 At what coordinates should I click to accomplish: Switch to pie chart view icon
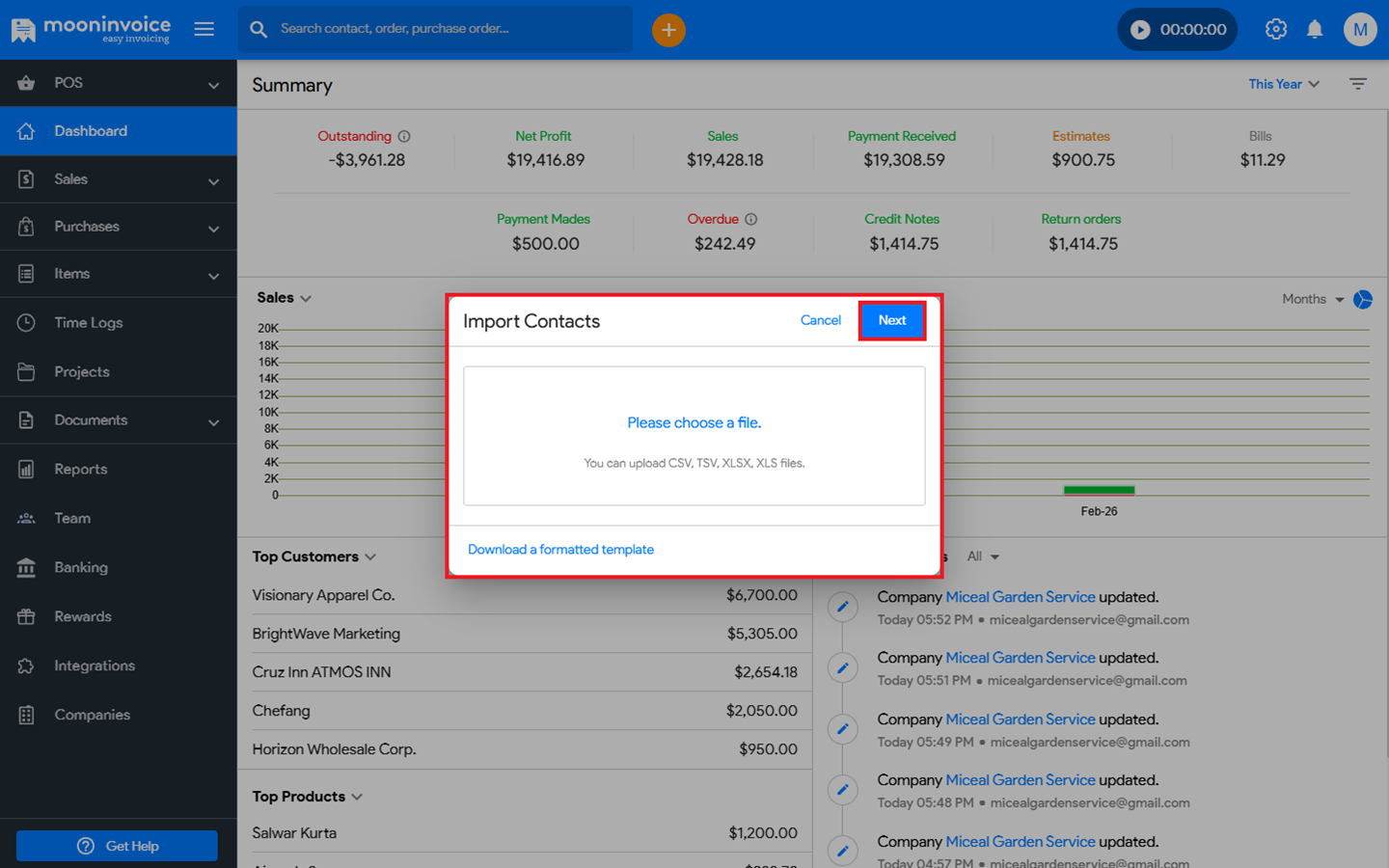[x=1362, y=300]
